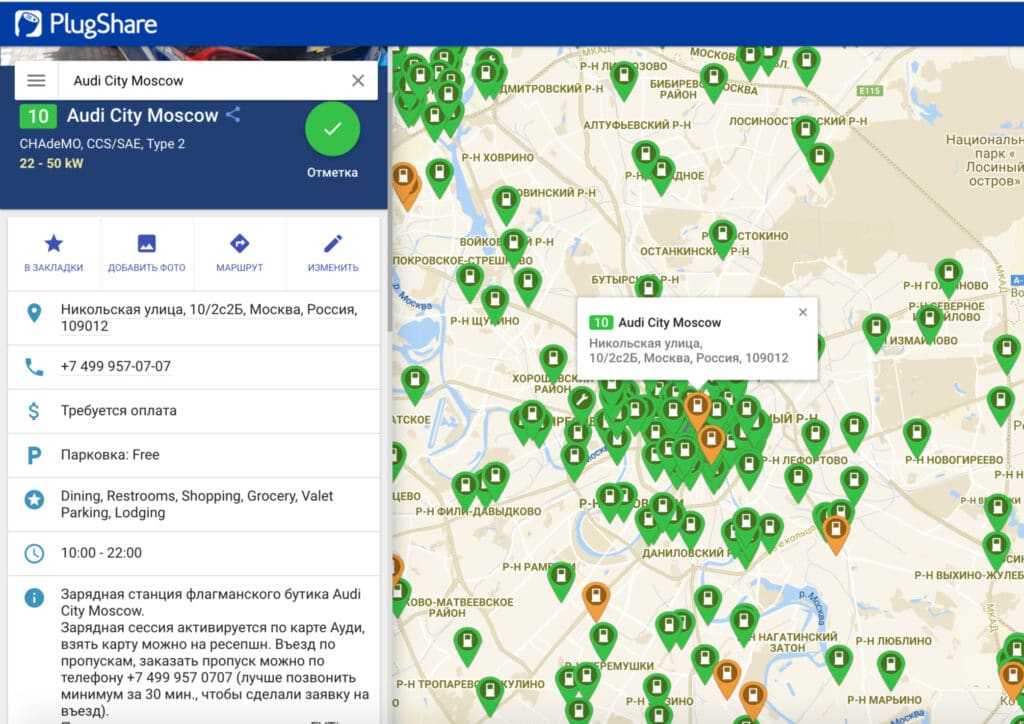
Task: Add station to bookmarks with В закладки
Action: coord(54,253)
